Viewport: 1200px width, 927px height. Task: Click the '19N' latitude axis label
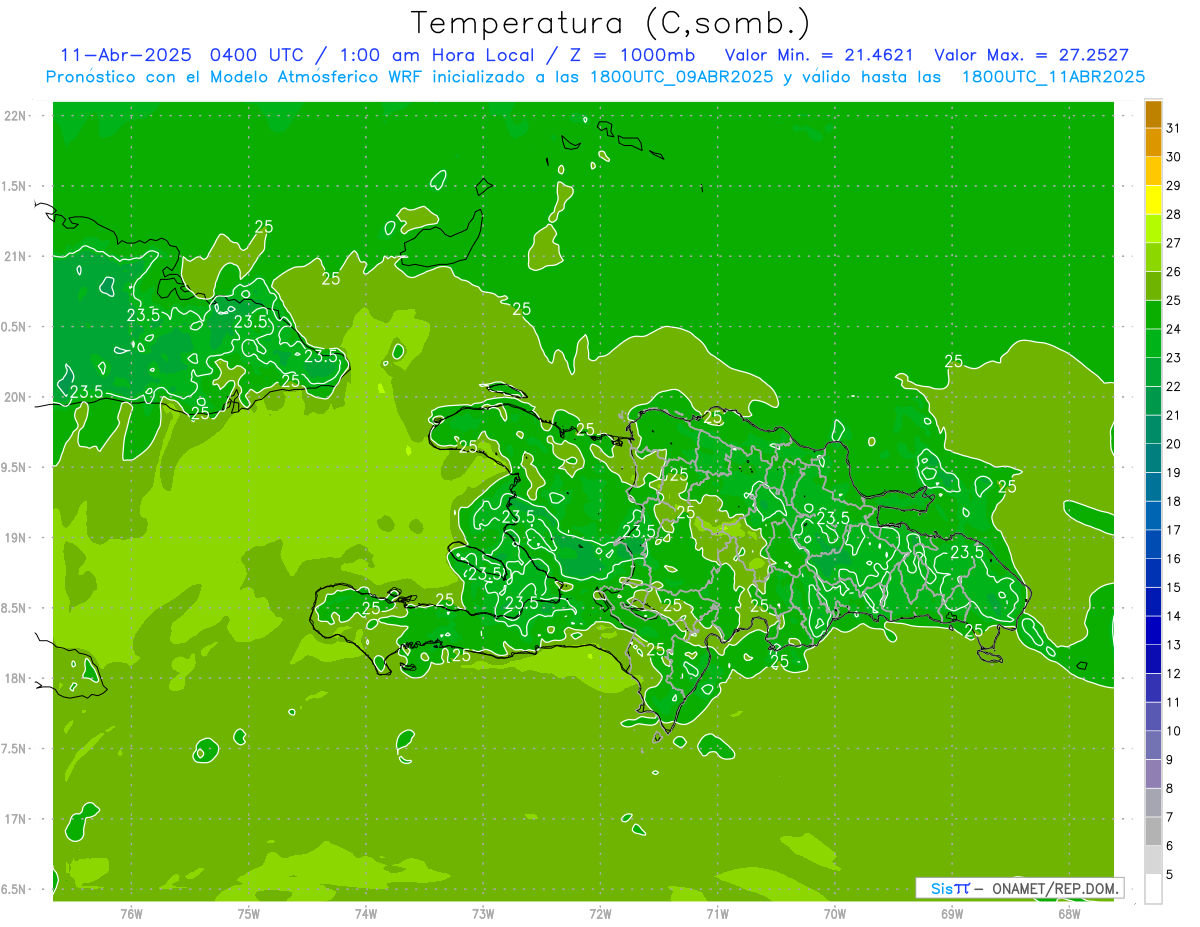point(16,538)
